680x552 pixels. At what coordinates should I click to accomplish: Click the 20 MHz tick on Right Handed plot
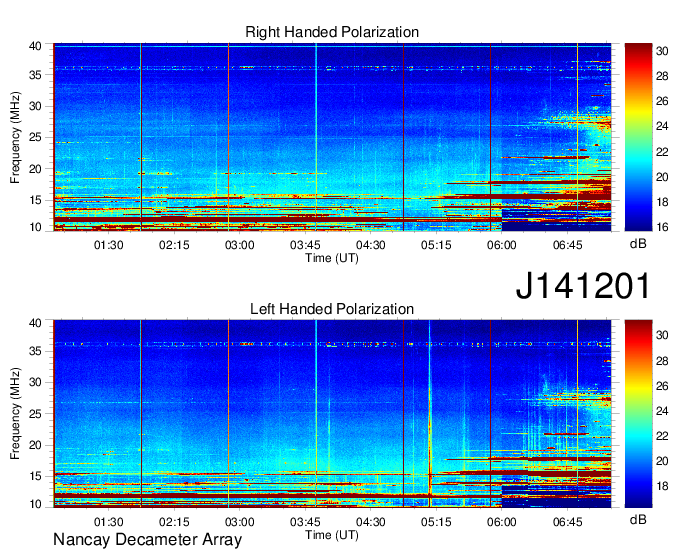pos(35,169)
